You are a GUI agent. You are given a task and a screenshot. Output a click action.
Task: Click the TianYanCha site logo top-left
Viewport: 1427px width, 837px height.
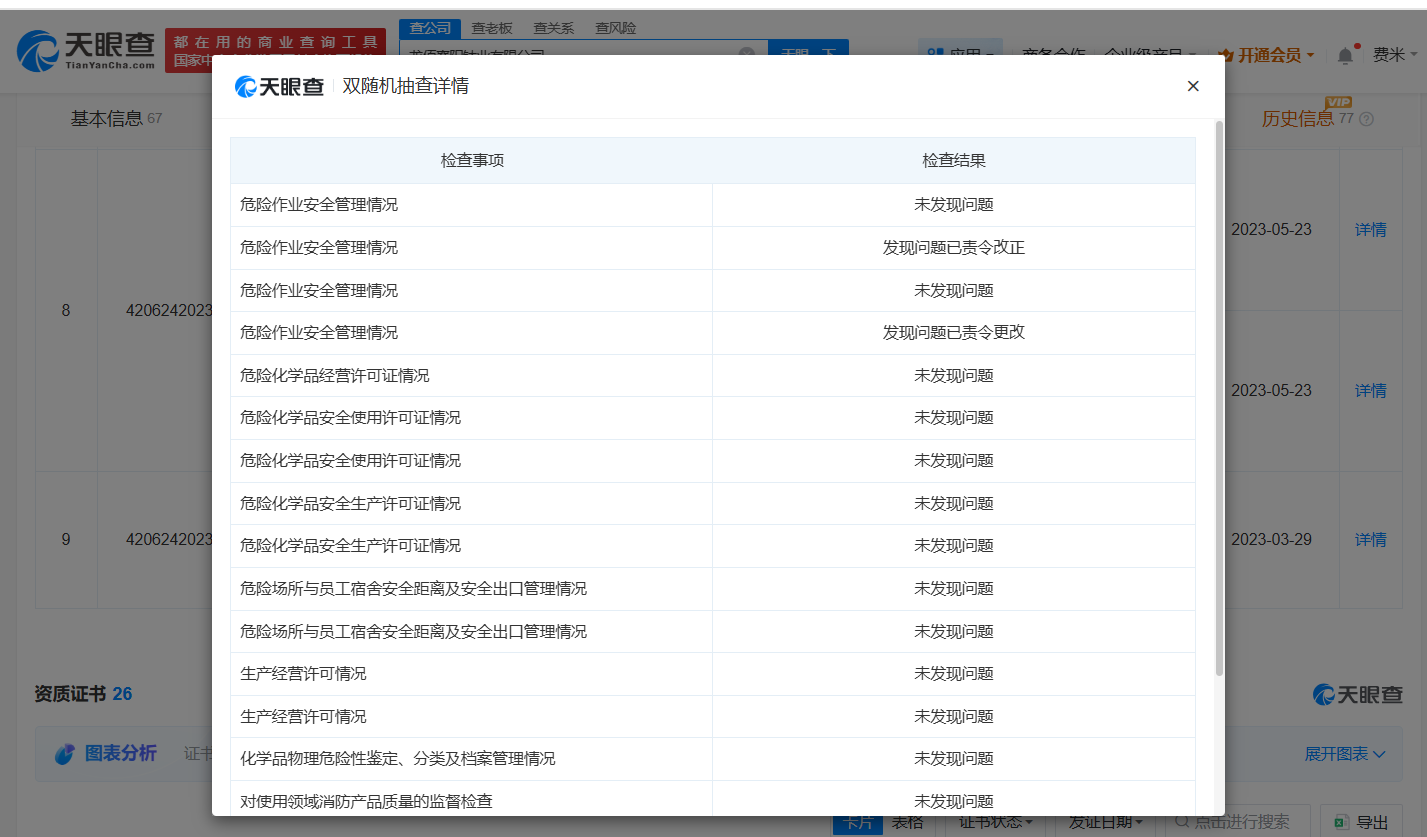tap(86, 51)
